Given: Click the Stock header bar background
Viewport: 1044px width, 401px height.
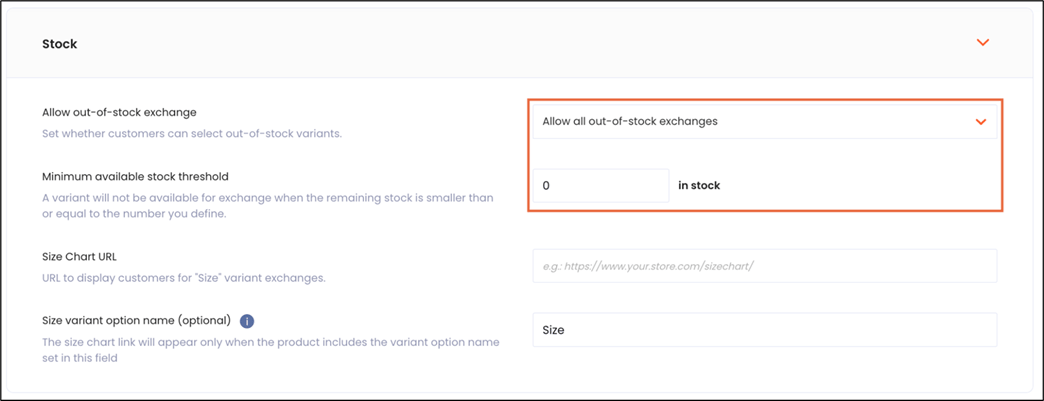Looking at the screenshot, I should point(519,44).
